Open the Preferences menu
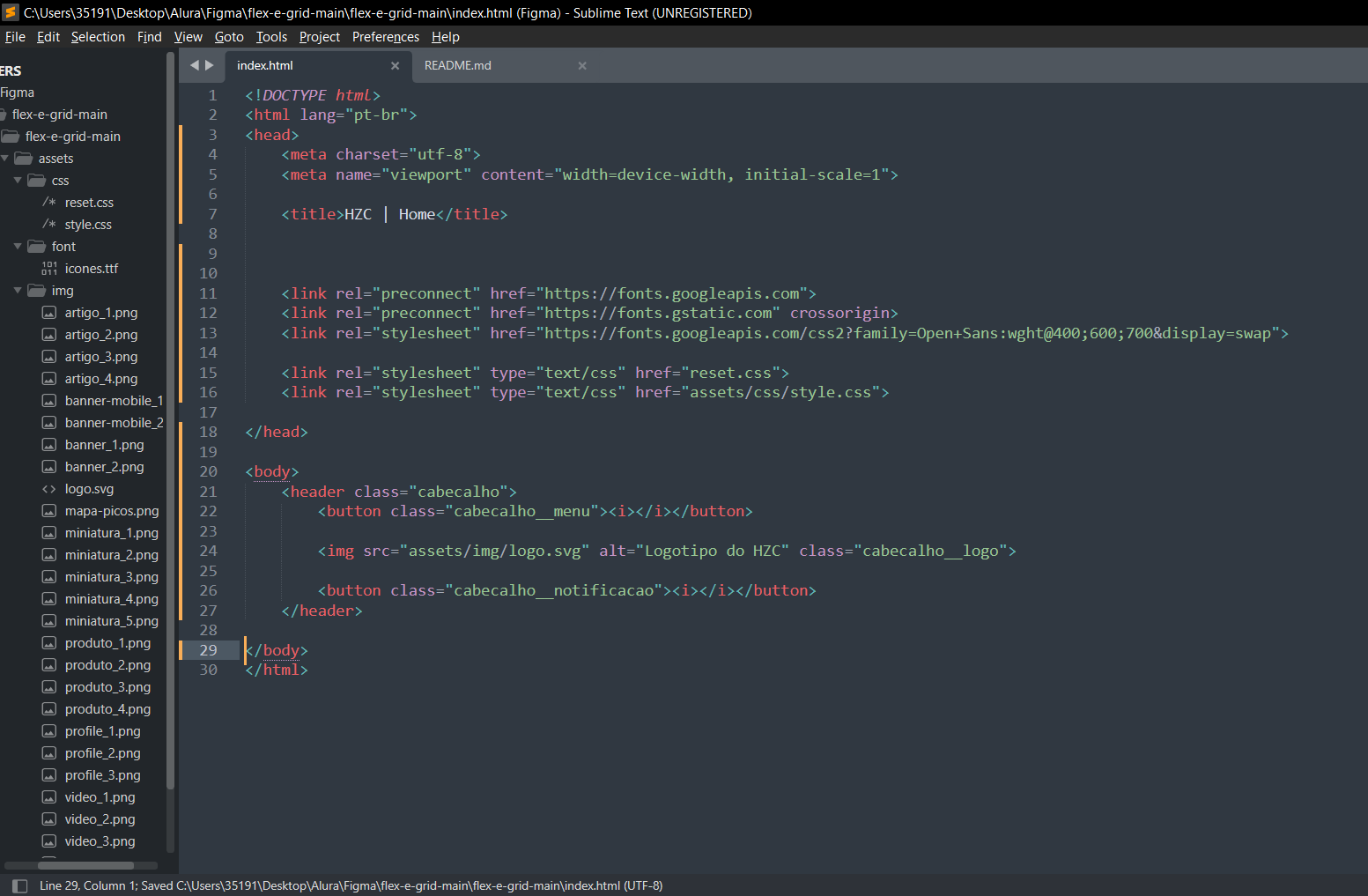Screen dimensions: 1368x896 pyautogui.click(x=386, y=37)
